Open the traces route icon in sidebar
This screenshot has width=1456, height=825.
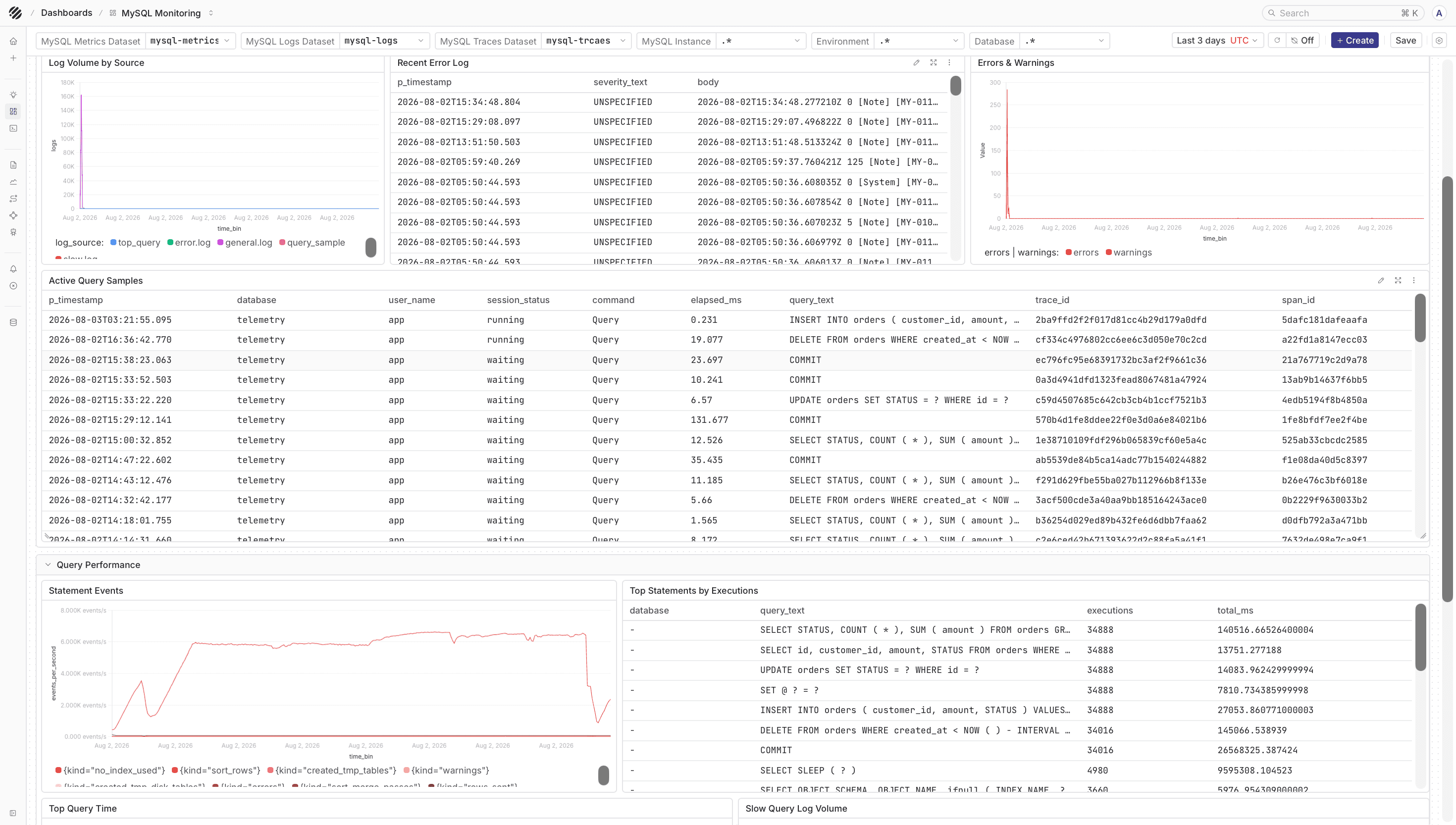[13, 198]
